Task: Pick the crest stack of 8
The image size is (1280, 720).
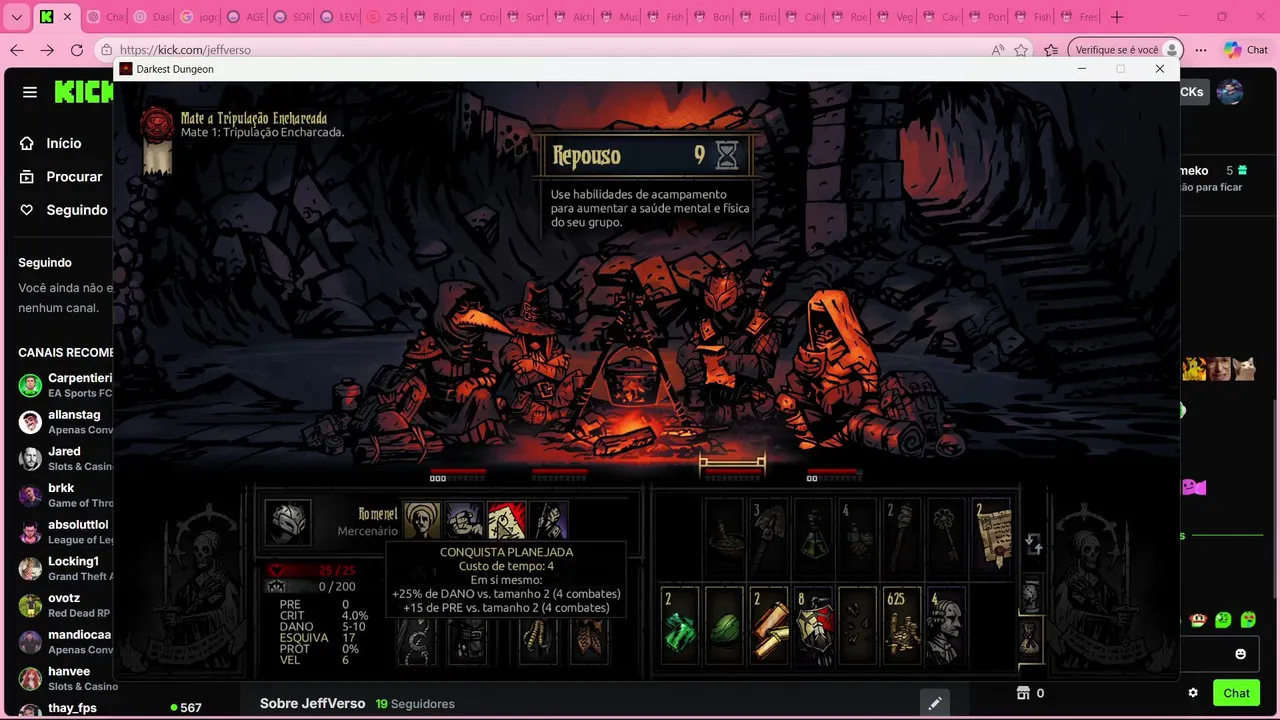Action: coord(813,625)
